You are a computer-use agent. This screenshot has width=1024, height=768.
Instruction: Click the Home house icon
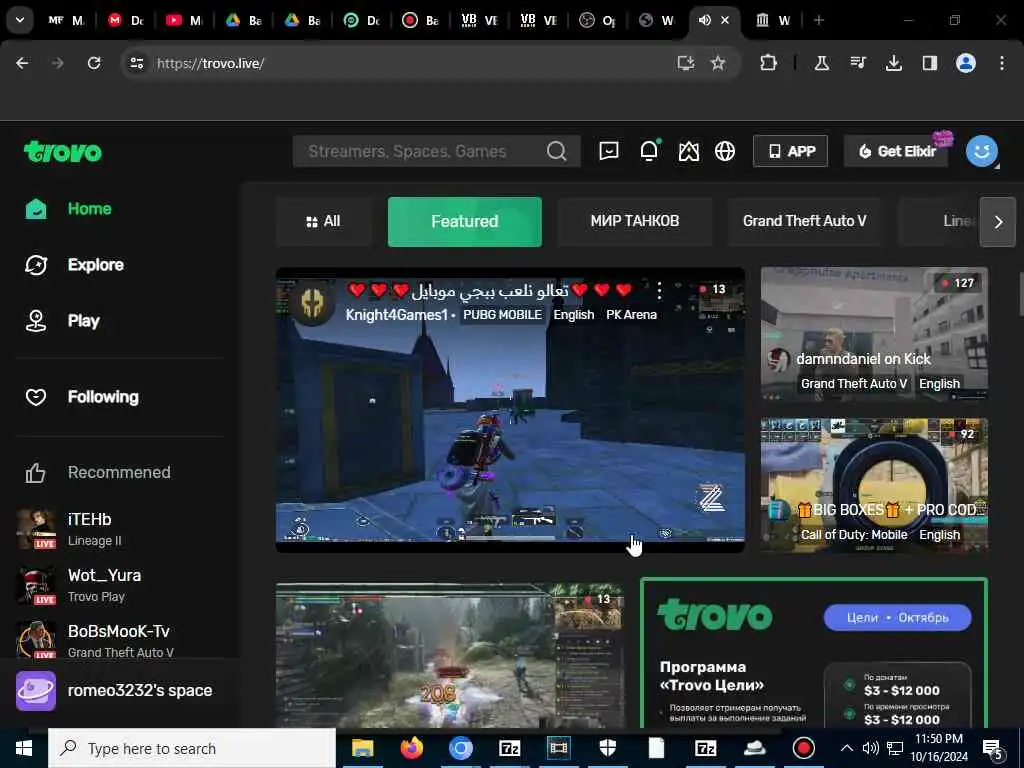(x=36, y=209)
